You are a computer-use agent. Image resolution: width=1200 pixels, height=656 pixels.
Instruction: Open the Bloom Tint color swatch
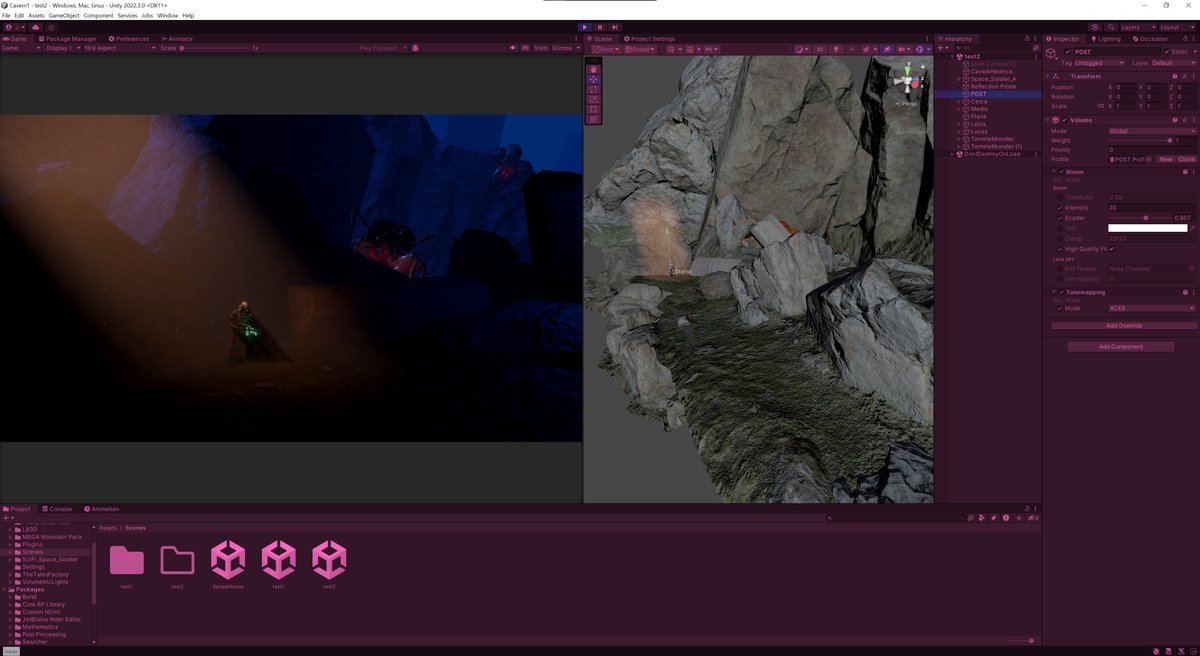click(1147, 228)
